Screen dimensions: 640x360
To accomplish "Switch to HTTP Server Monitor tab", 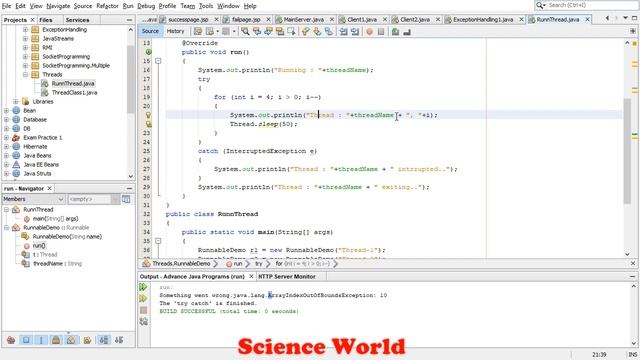I will (x=287, y=277).
